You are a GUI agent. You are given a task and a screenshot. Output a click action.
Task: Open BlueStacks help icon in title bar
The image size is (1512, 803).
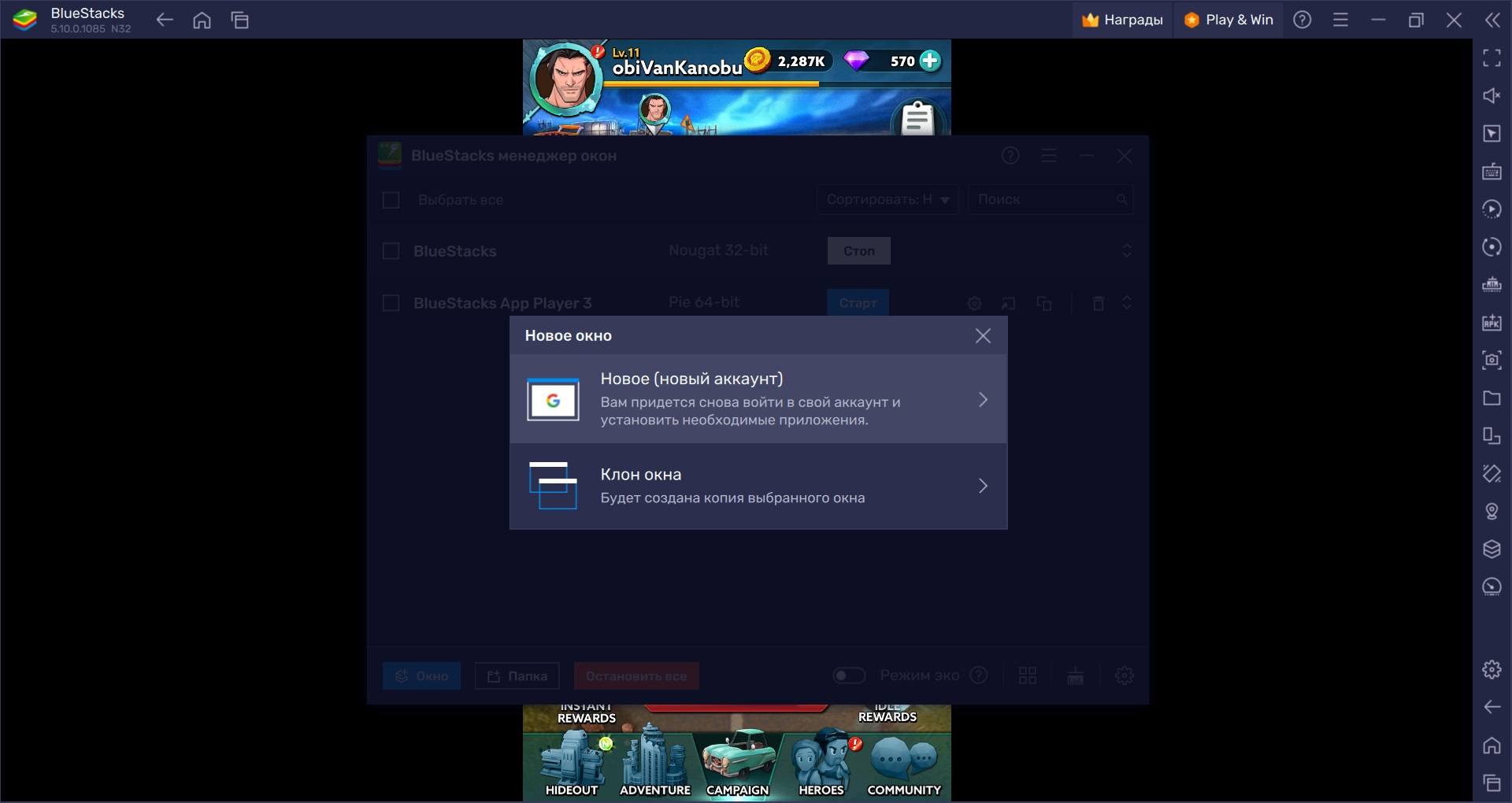tap(1303, 20)
